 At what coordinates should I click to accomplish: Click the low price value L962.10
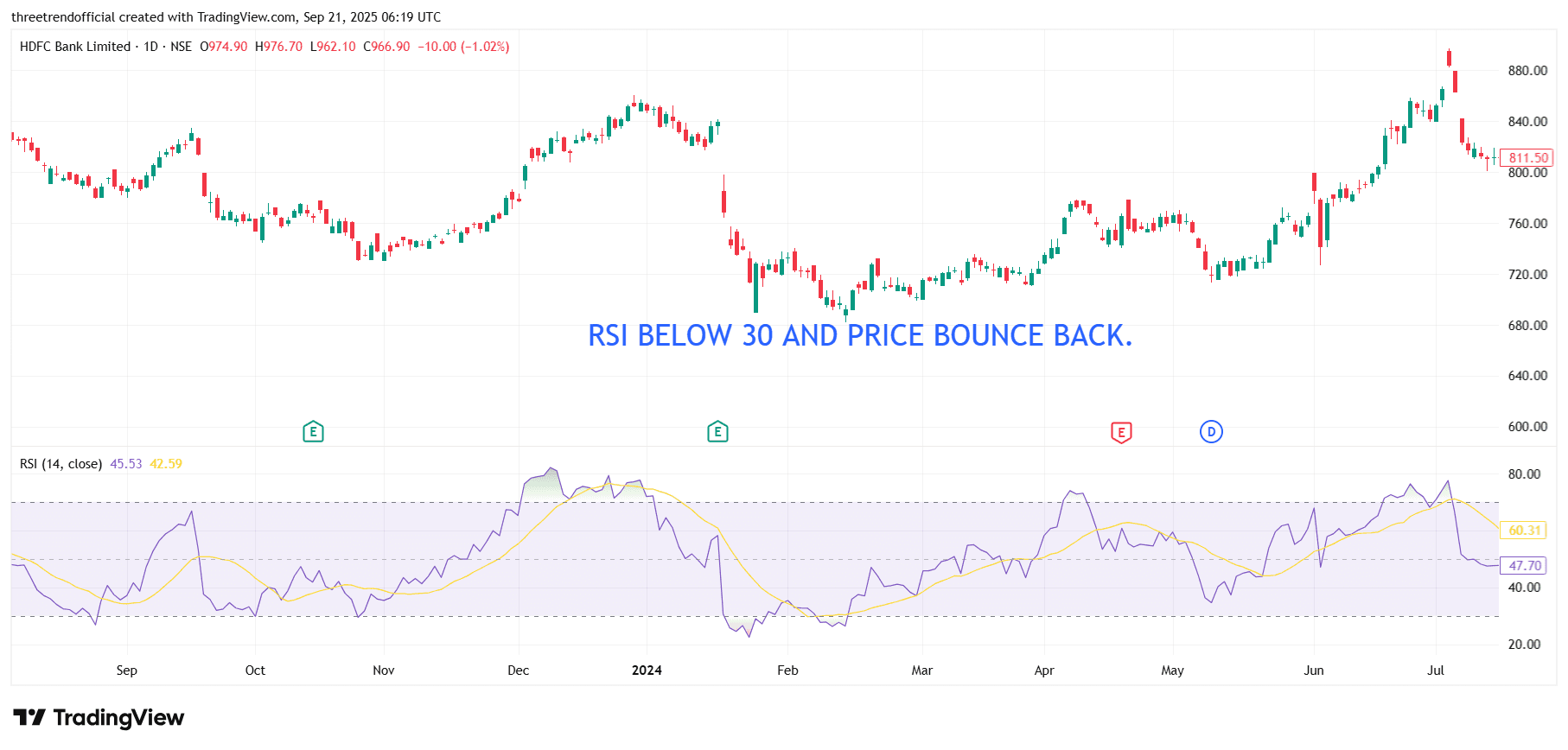coord(333,47)
